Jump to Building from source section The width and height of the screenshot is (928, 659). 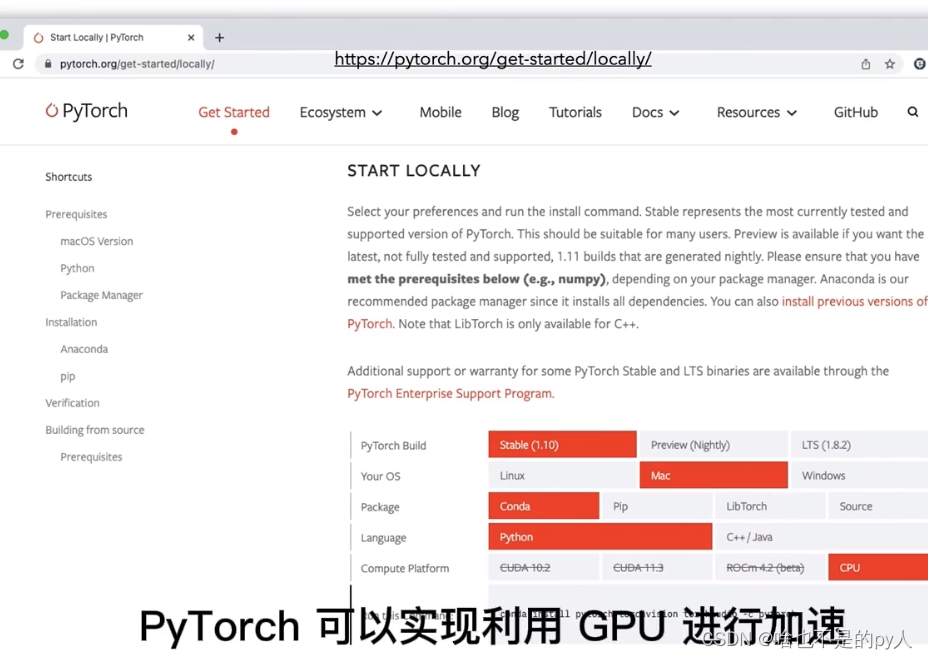(x=95, y=430)
